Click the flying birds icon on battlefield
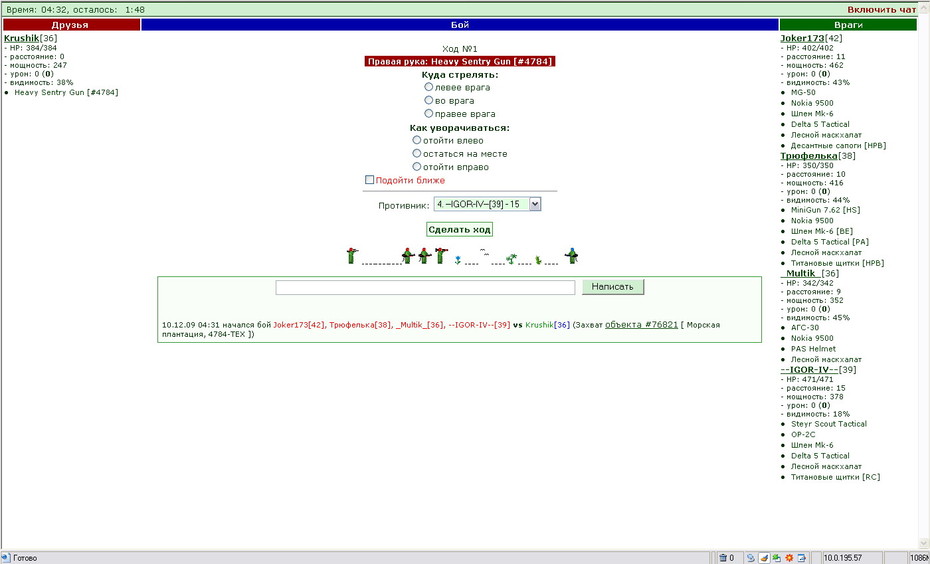930x564 pixels. pos(485,251)
